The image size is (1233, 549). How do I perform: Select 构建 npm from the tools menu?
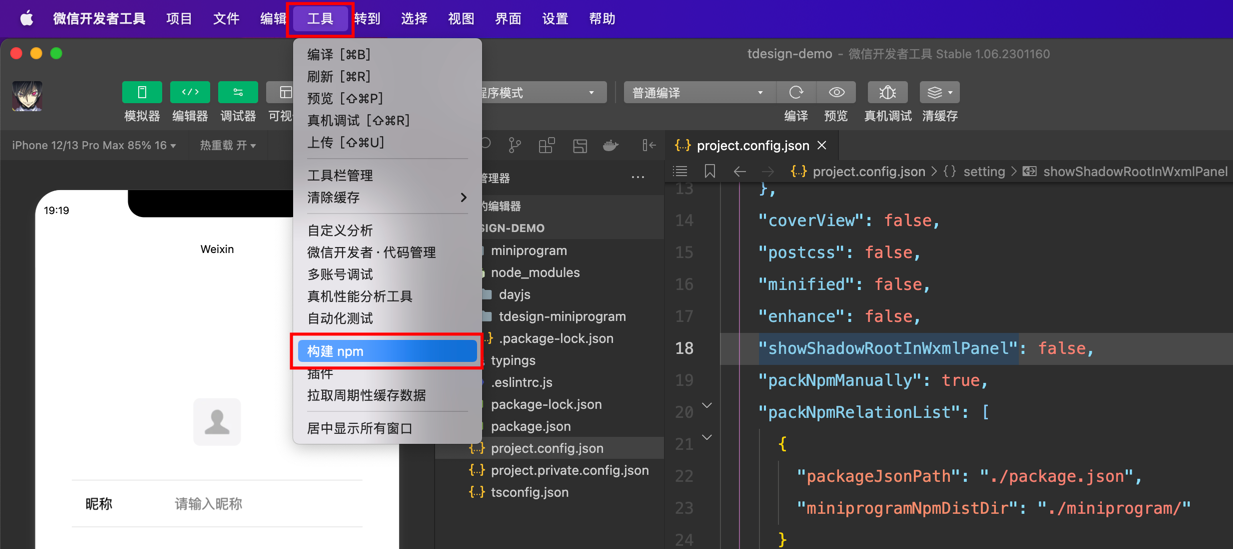point(387,351)
